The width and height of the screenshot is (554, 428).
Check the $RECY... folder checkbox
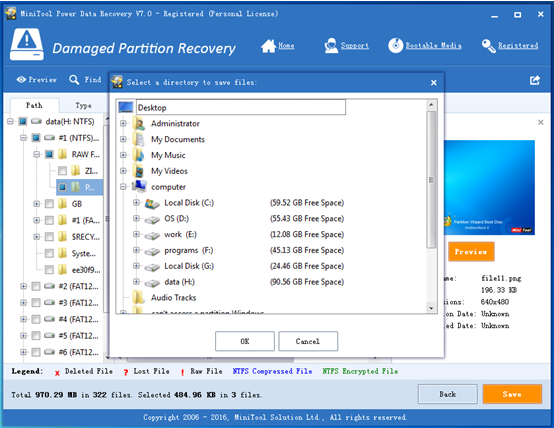49,237
